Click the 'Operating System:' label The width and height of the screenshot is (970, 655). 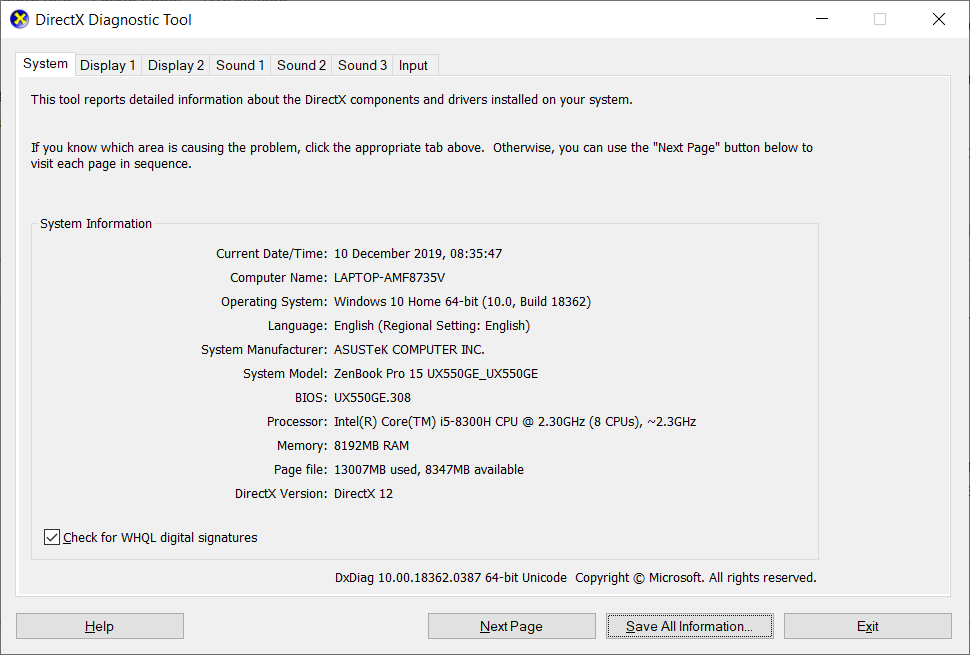[274, 302]
